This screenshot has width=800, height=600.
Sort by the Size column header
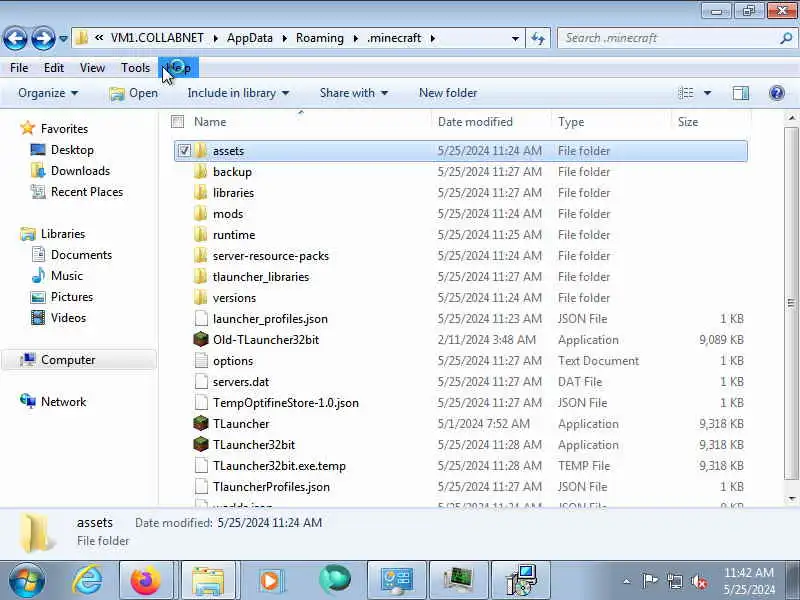pos(688,122)
